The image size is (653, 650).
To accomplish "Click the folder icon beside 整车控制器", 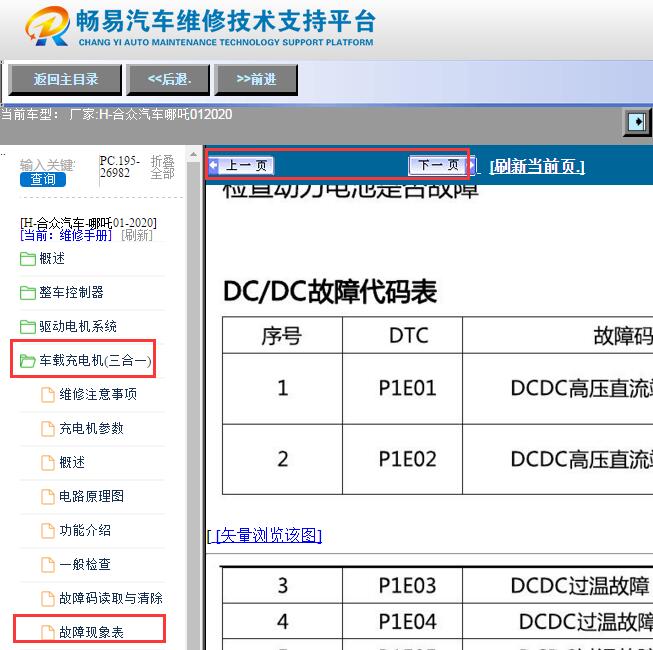I will pos(27,293).
